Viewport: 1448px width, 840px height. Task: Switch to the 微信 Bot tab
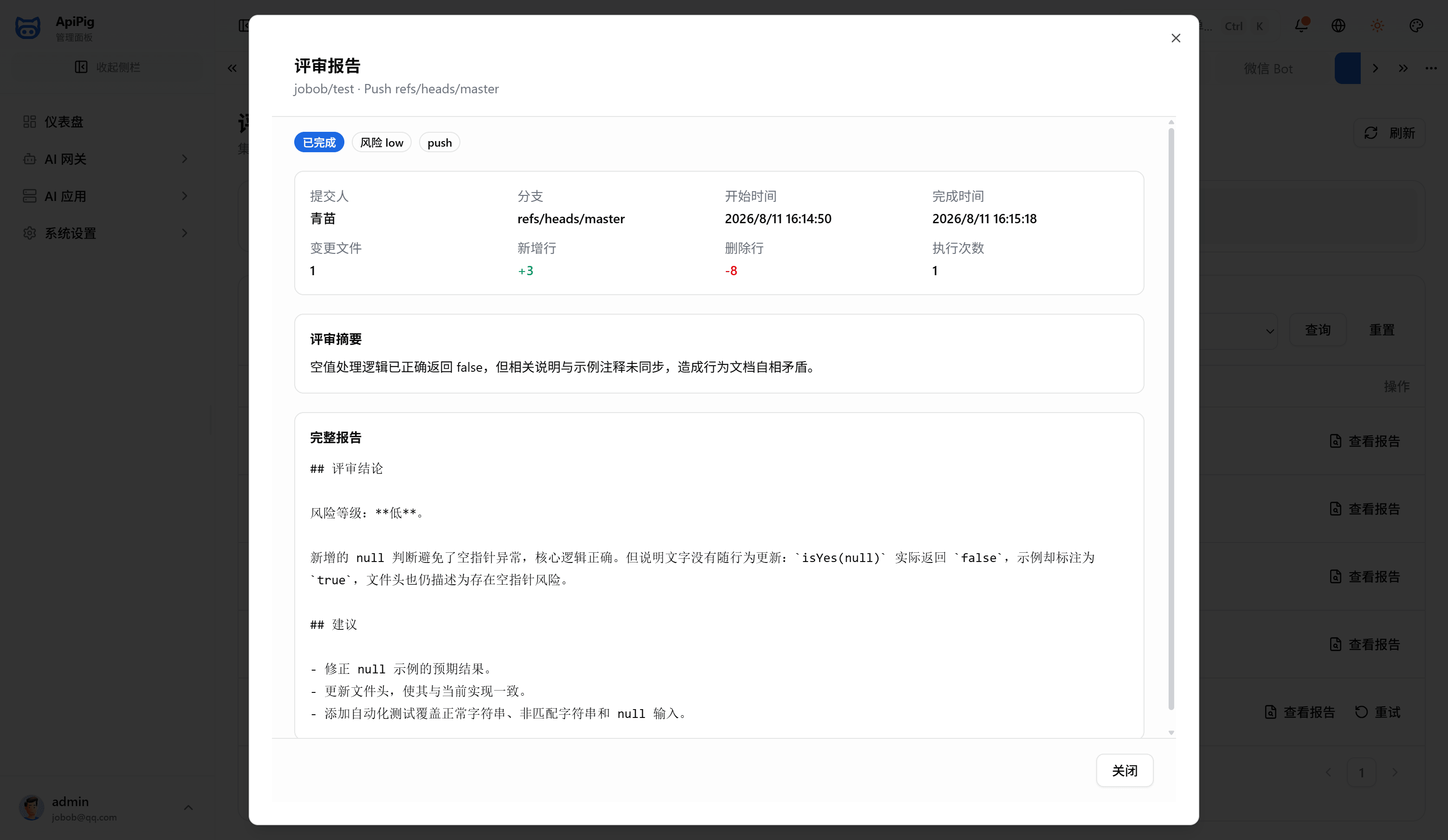coord(1267,68)
